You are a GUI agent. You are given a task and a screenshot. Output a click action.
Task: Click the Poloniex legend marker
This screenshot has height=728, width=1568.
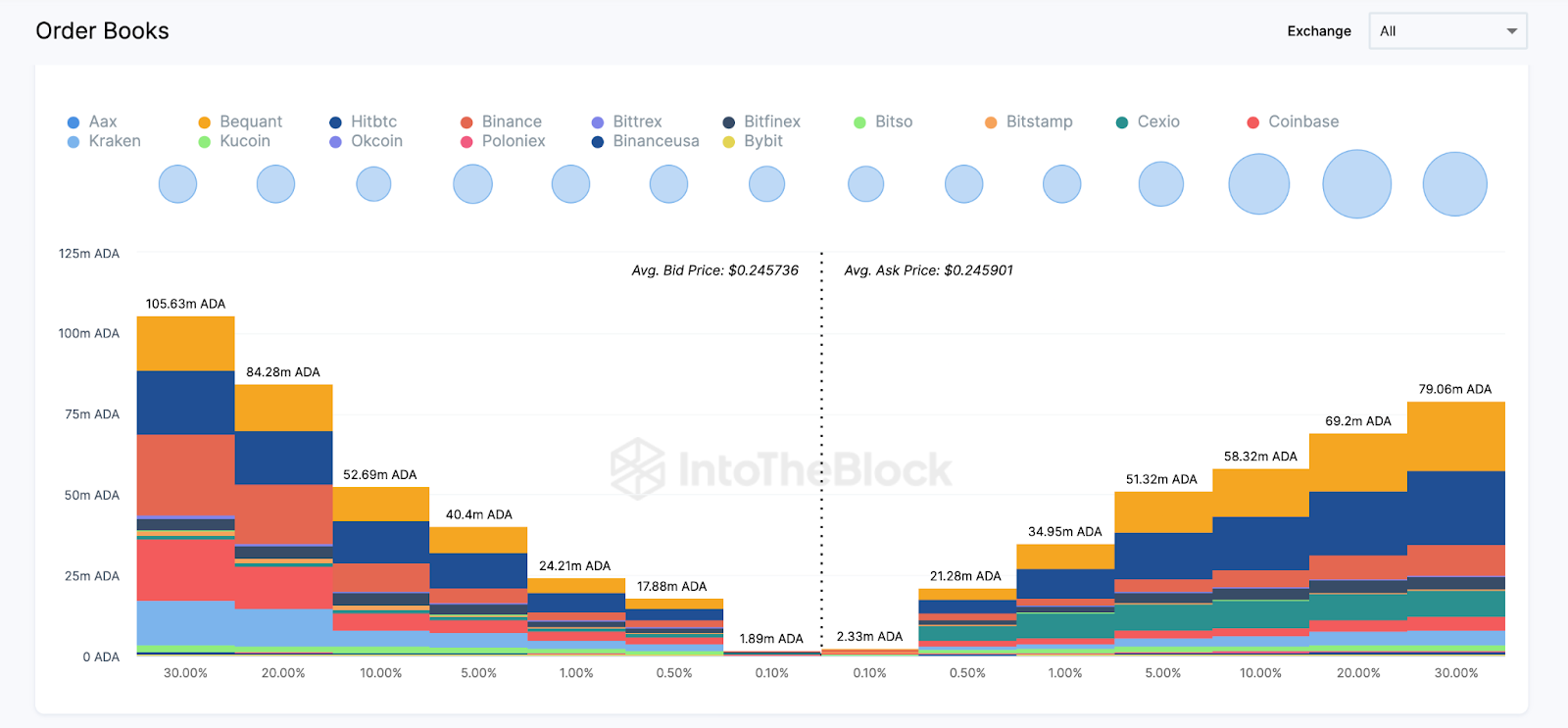(466, 142)
